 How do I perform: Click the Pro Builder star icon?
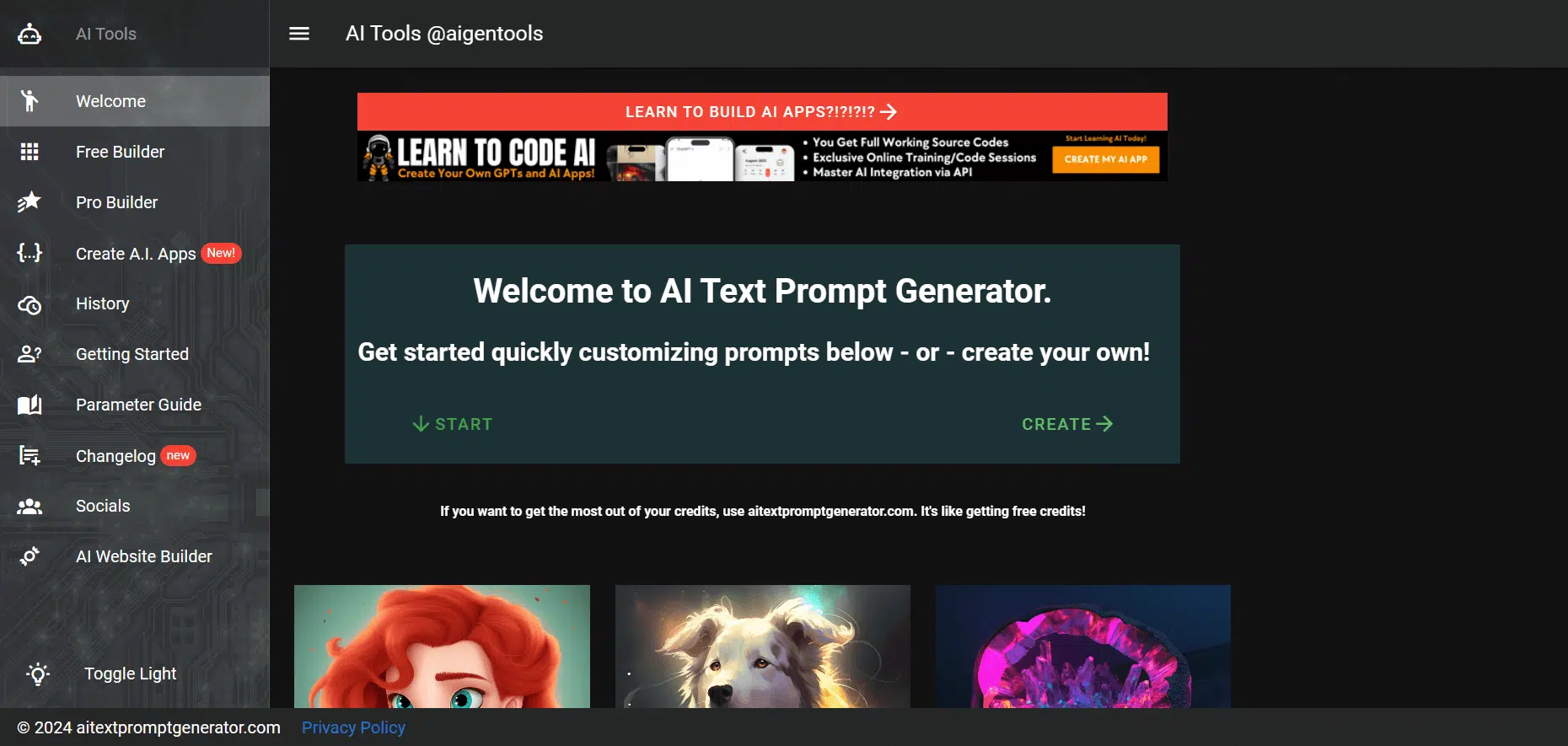click(x=30, y=202)
